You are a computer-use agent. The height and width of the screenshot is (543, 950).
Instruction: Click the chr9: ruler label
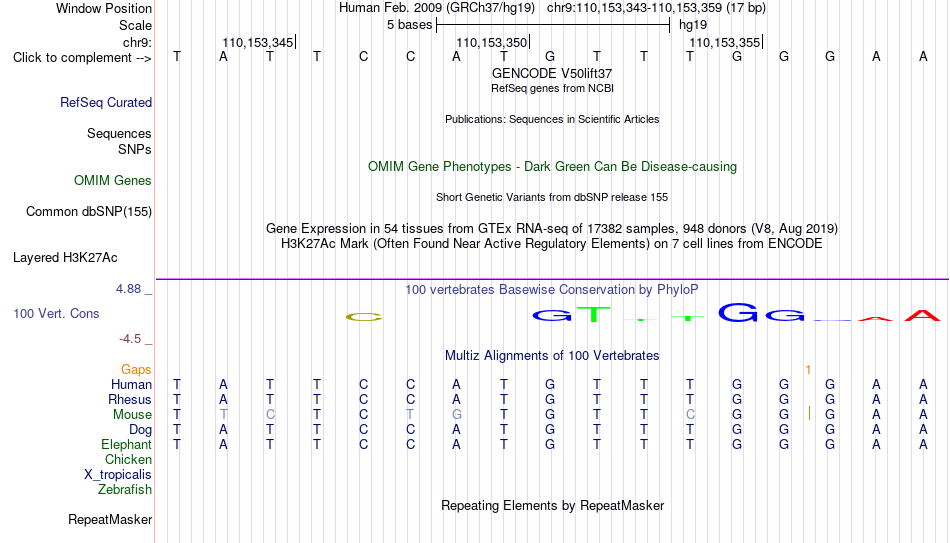point(137,42)
